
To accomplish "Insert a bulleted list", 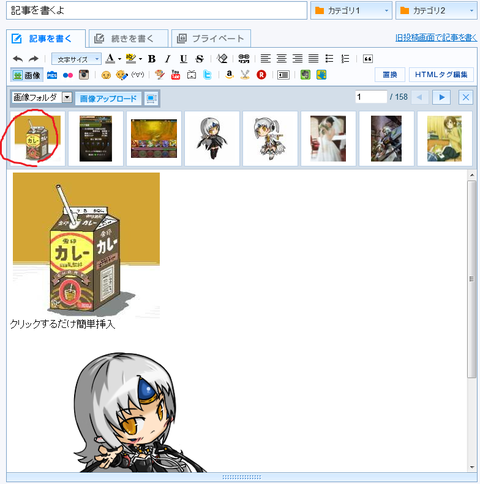I will [329, 59].
